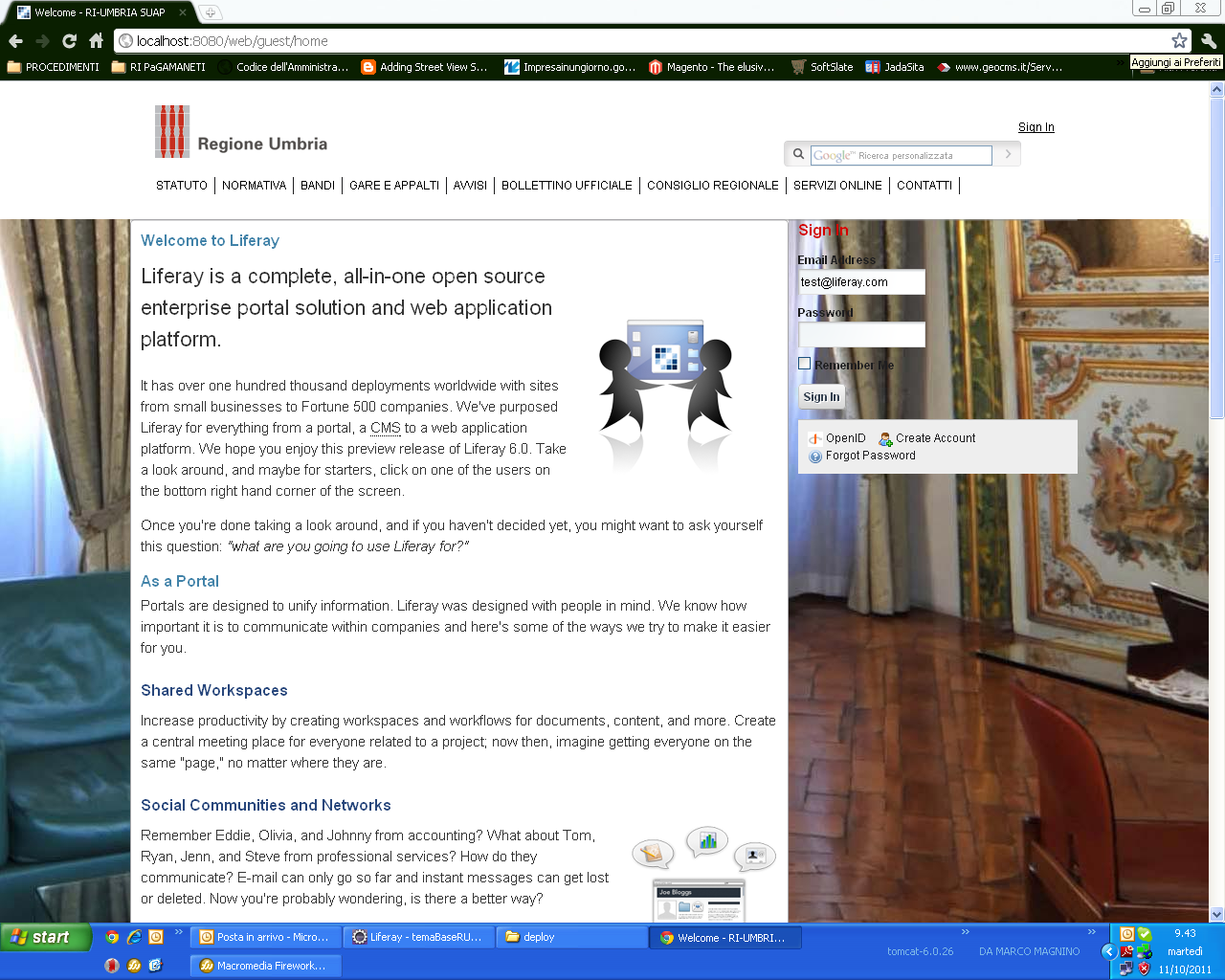This screenshot has height=980, width=1225.
Task: Click the OpenID icon link
Action: click(815, 438)
